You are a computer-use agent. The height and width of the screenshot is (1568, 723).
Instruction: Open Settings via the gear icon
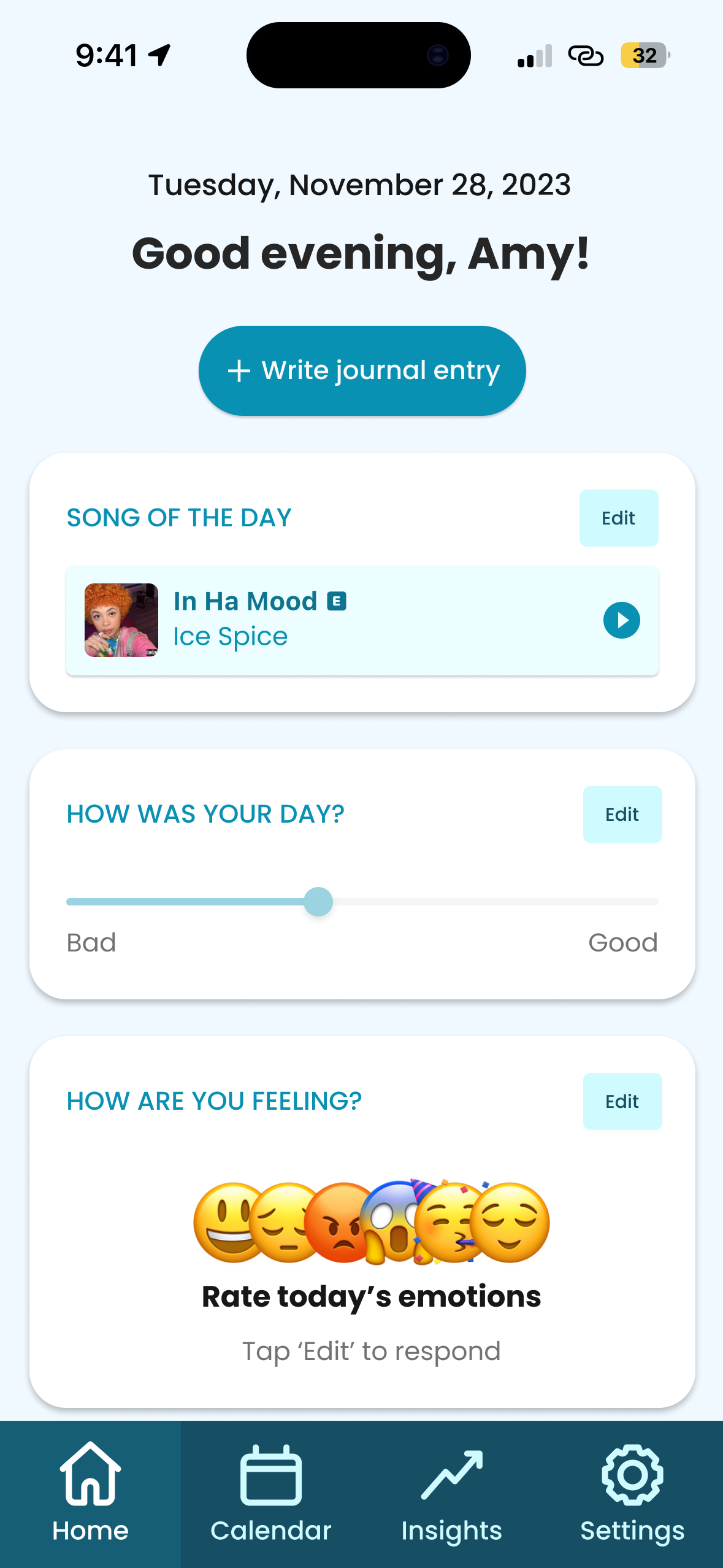pos(632,1475)
